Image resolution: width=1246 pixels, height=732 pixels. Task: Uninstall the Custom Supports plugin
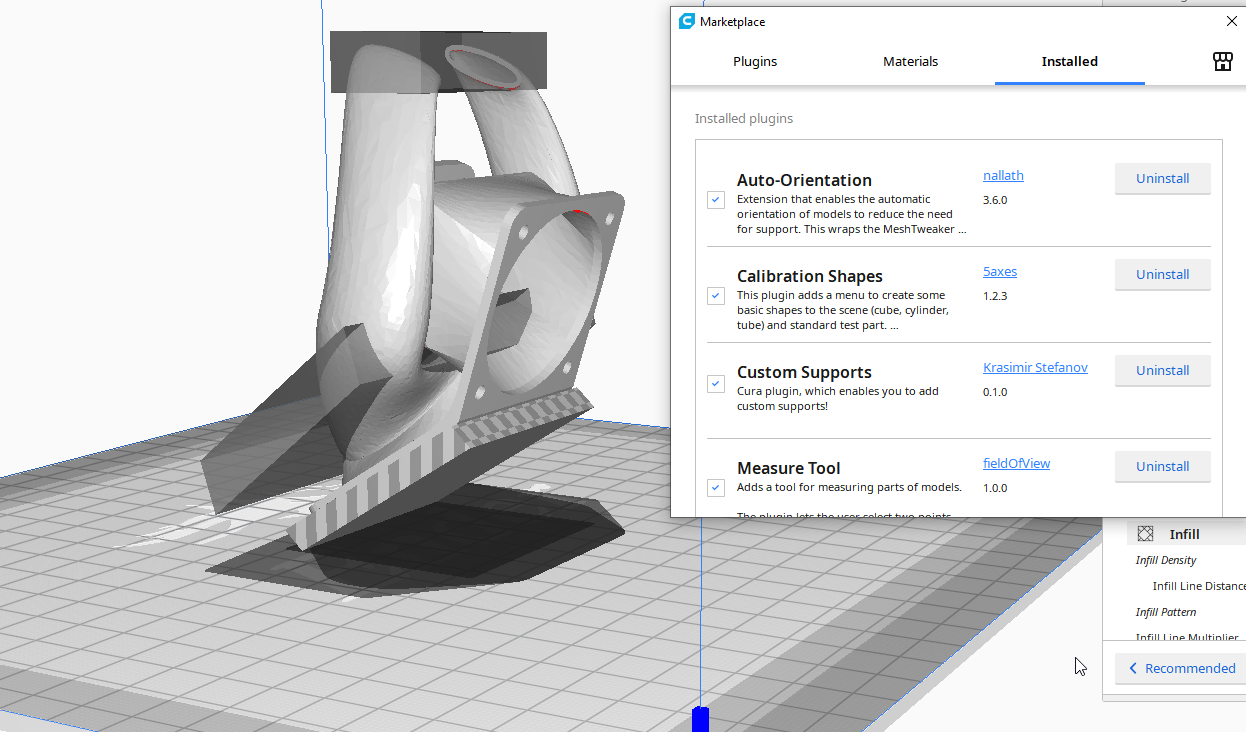[1162, 370]
